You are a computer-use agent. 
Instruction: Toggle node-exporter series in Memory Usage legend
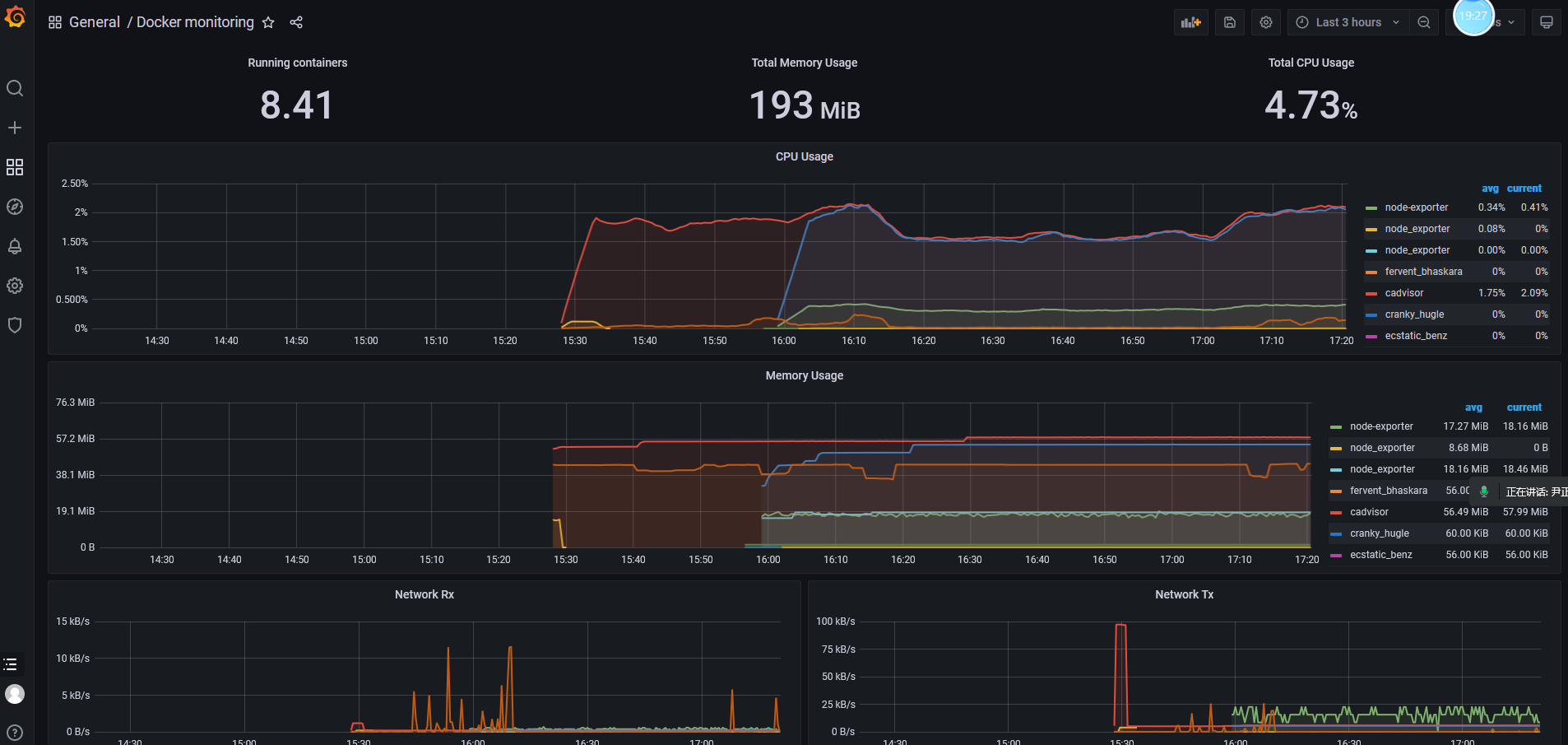[1381, 426]
